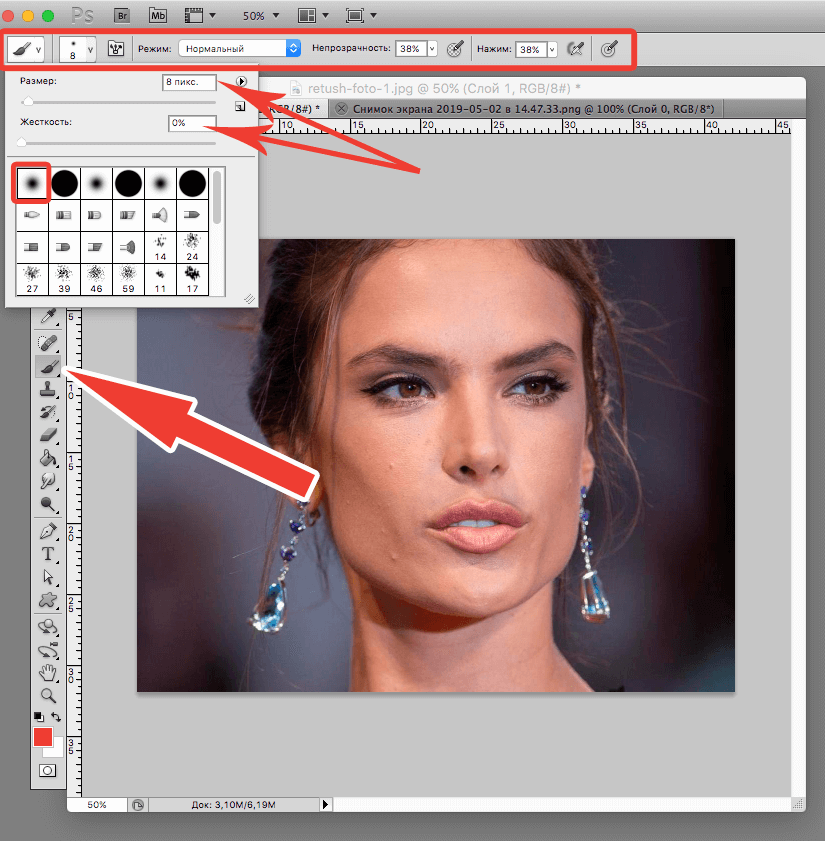
Task: Click the status bar 50% zoom field
Action: pos(97,805)
